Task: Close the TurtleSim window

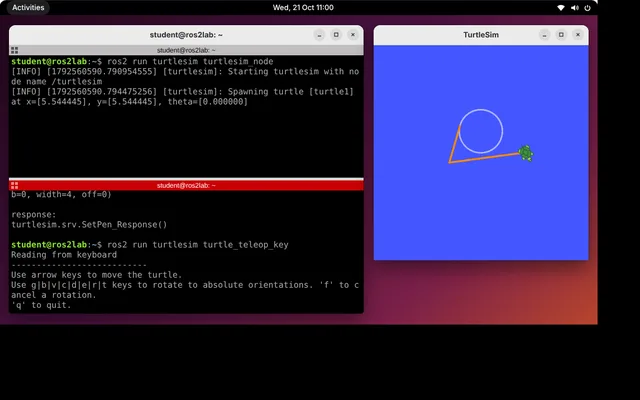Action: [578, 35]
